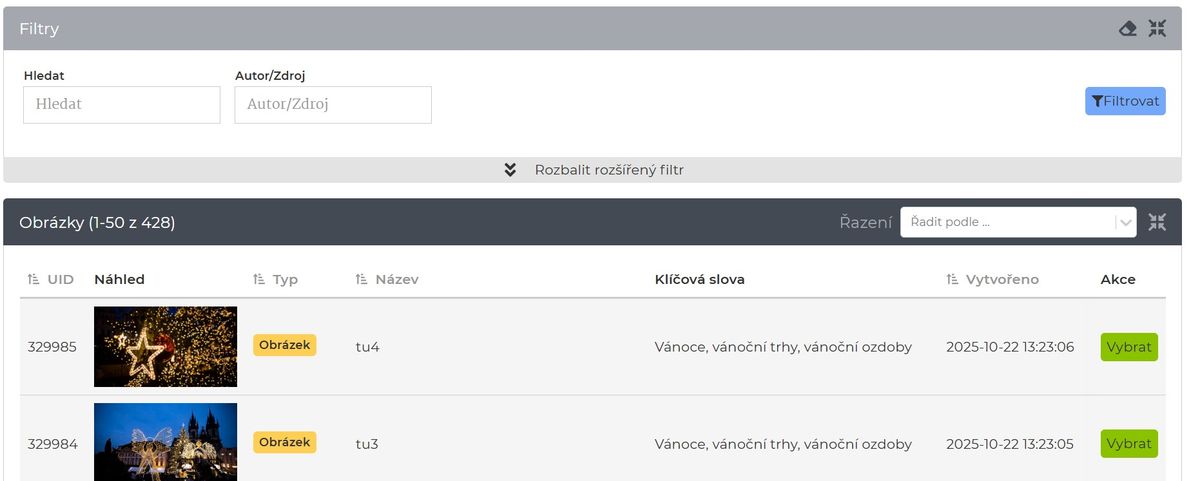Viewport: 1200px width, 481px height.
Task: Sort by Název column icon
Action: coord(362,280)
